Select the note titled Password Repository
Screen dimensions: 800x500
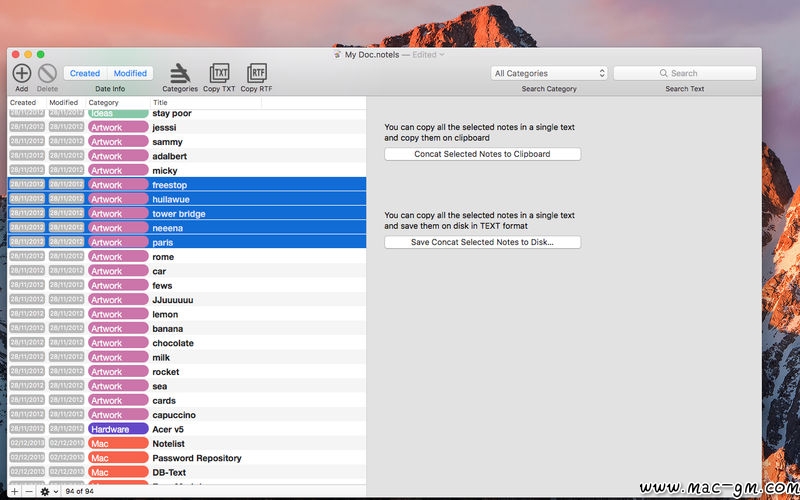point(187,458)
